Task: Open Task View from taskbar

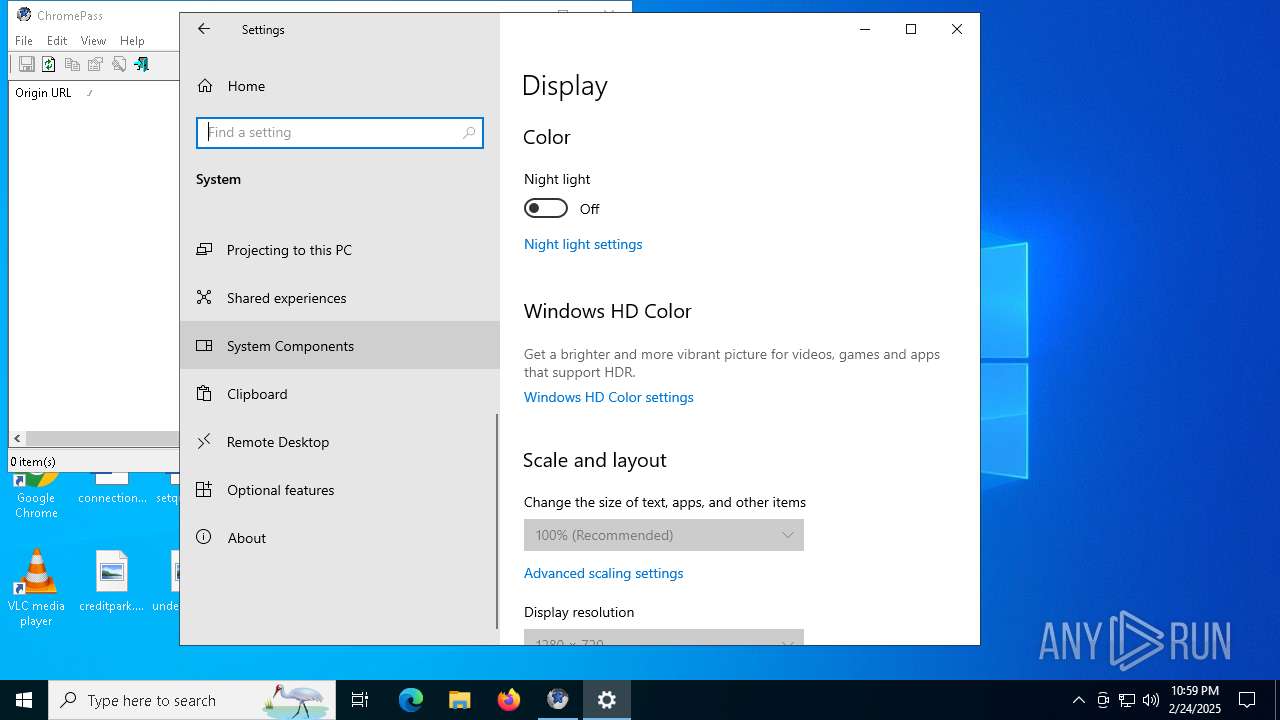Action: pos(360,700)
